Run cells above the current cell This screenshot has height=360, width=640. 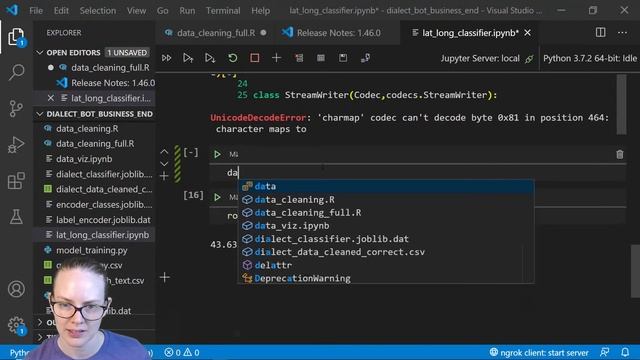click(x=188, y=58)
